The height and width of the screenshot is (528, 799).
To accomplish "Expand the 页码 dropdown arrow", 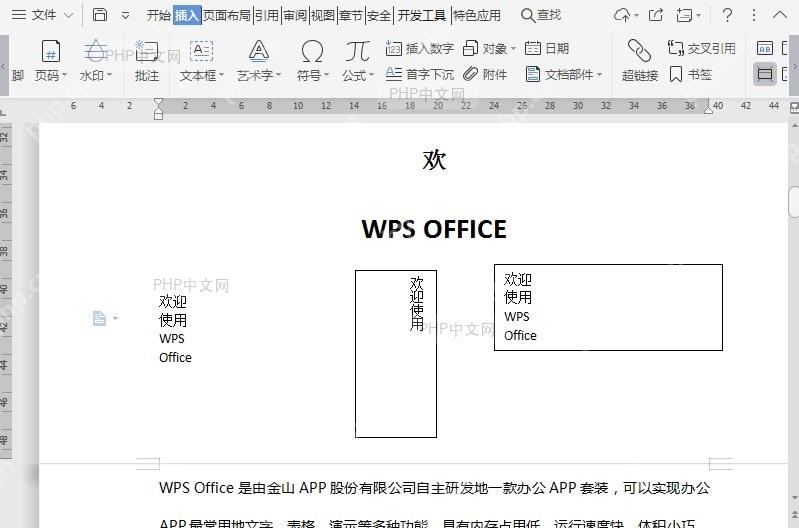I will (x=65, y=75).
